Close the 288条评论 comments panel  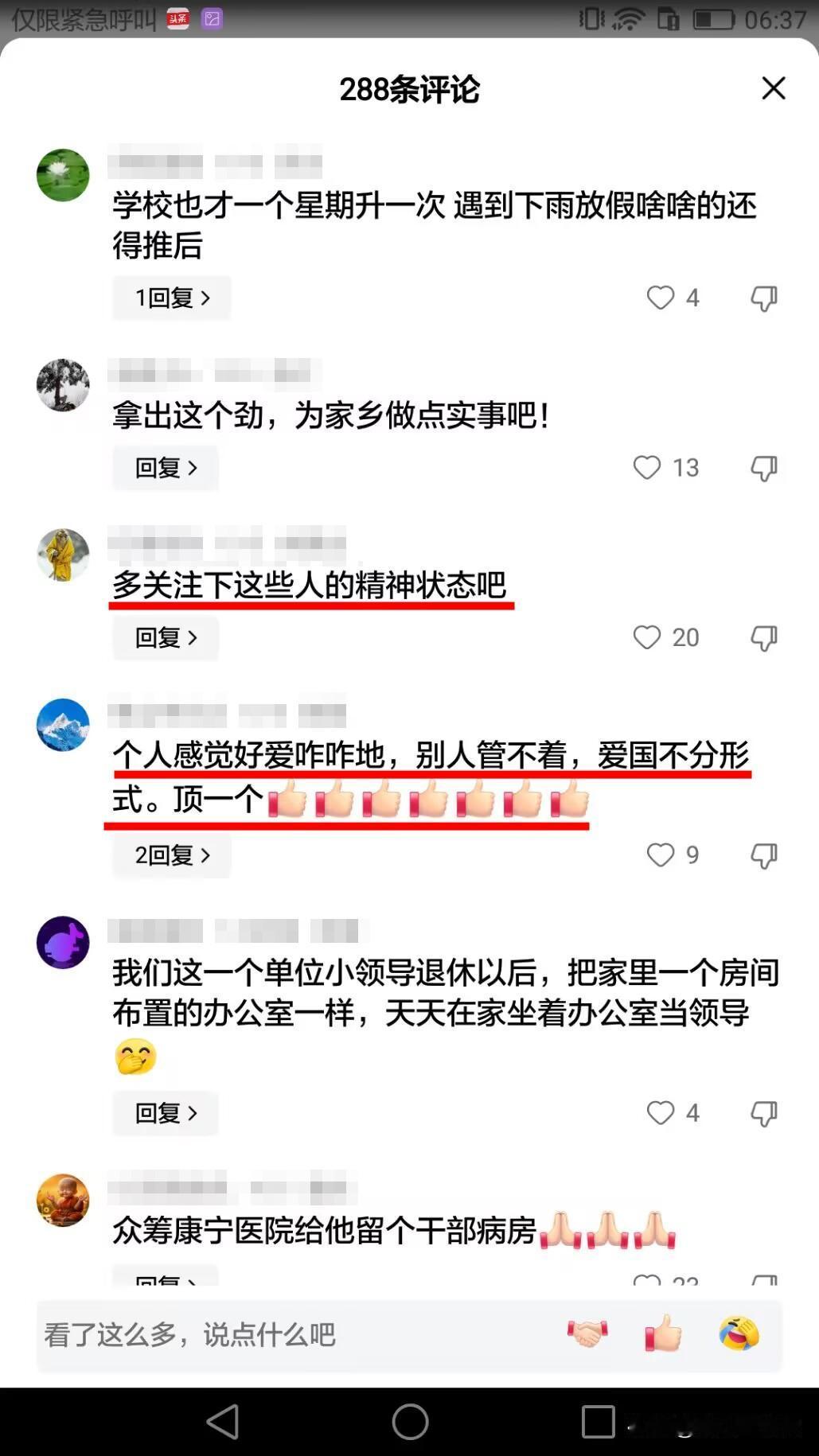774,88
